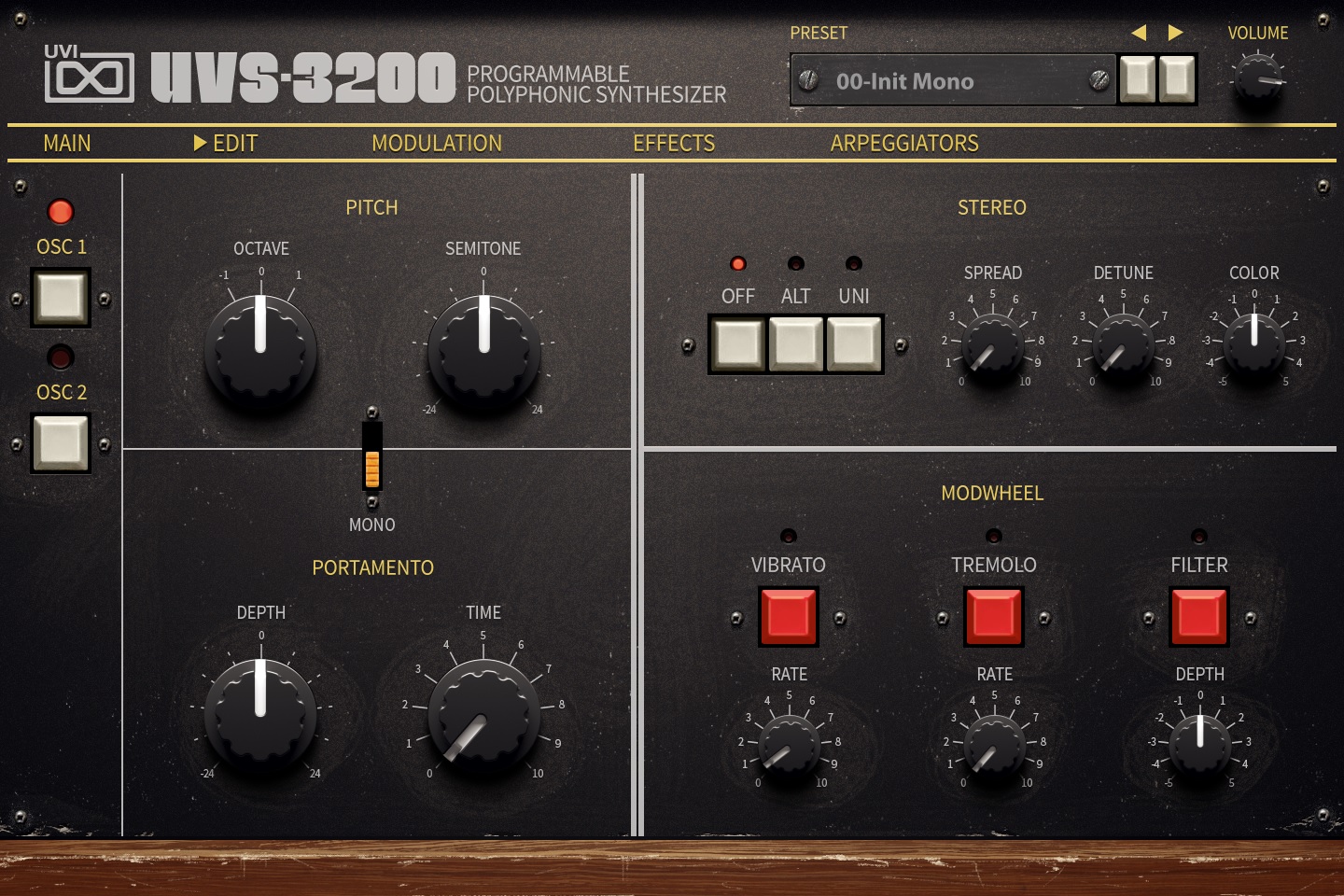This screenshot has height=896, width=1344.
Task: Click the MODWHEEL section heading
Action: [992, 493]
